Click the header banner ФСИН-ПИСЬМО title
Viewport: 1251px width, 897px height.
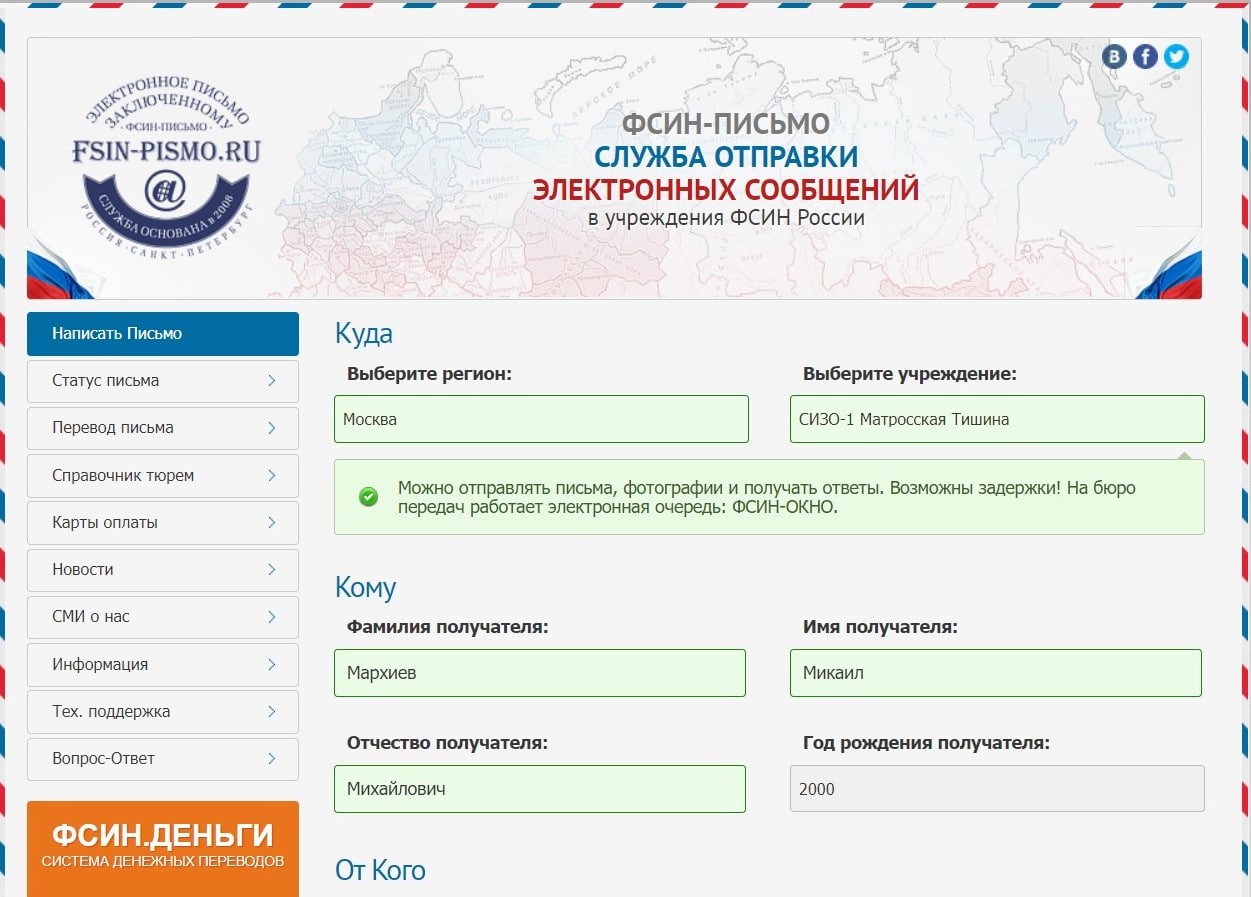[x=726, y=124]
